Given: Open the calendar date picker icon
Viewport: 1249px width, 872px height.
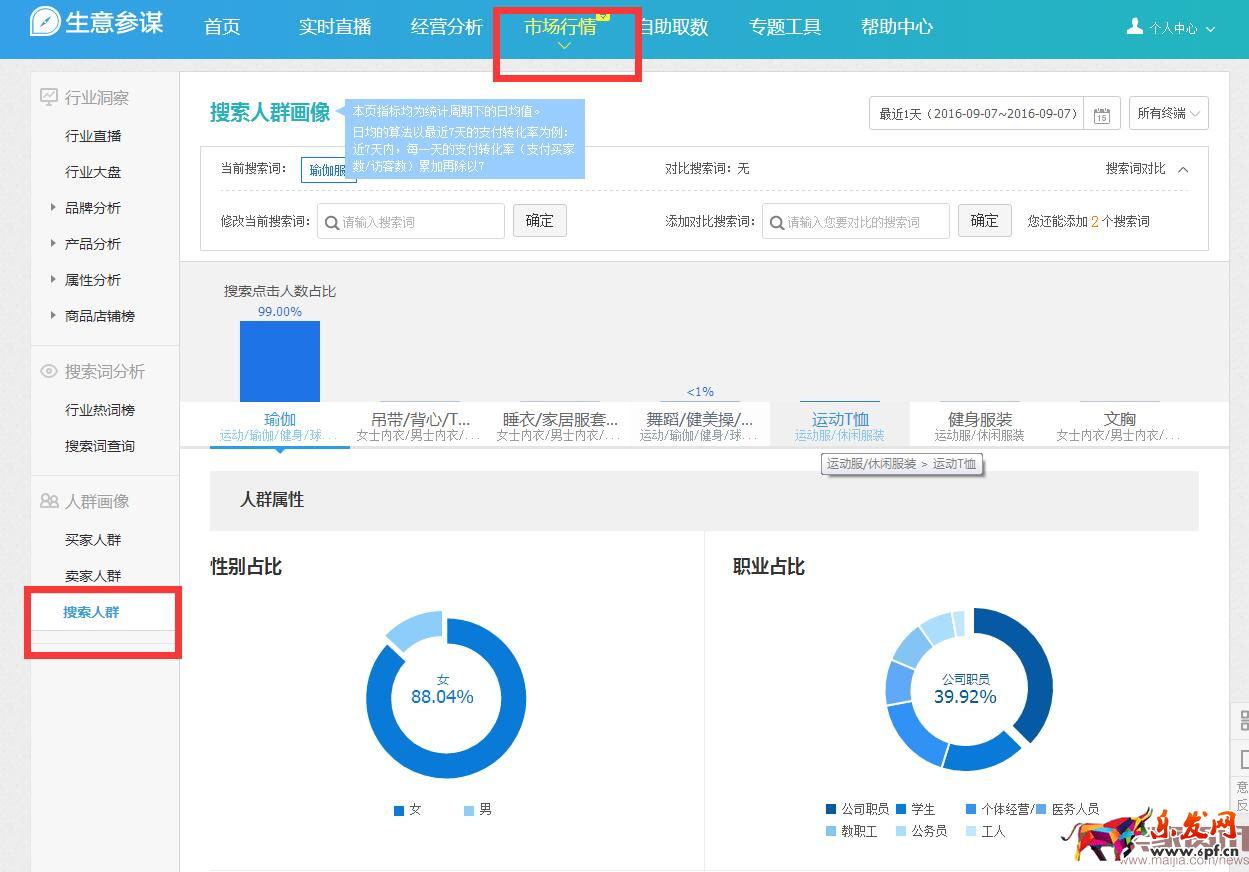Looking at the screenshot, I should pos(1101,114).
